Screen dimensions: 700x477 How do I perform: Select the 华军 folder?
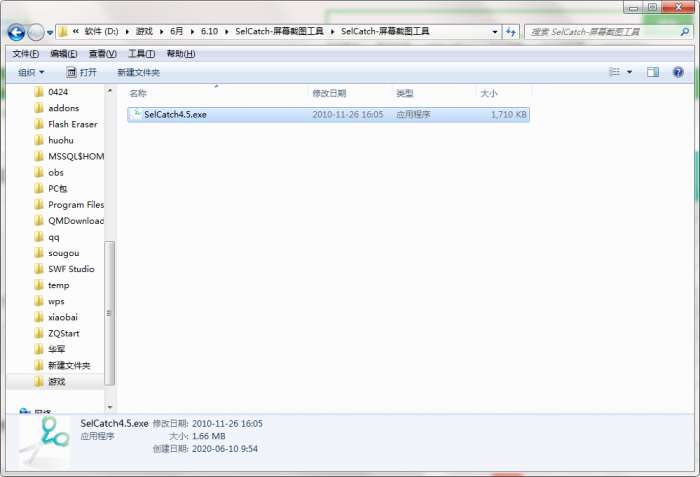[56, 349]
